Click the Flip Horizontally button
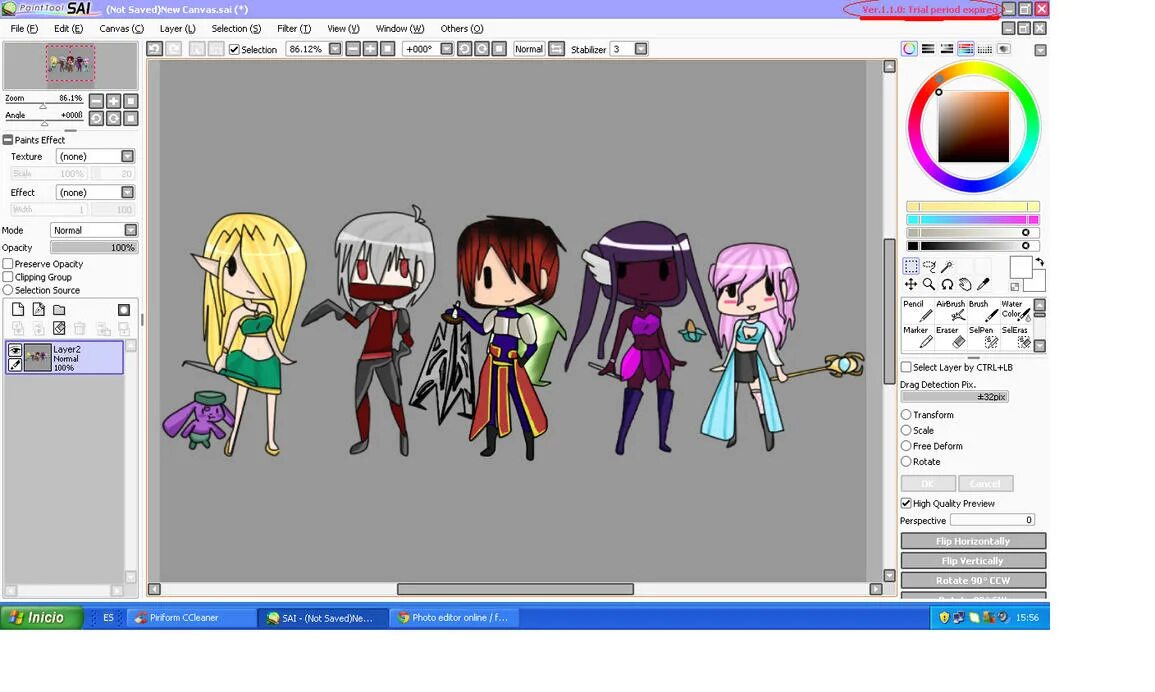Image resolution: width=1155 pixels, height=692 pixels. [973, 541]
